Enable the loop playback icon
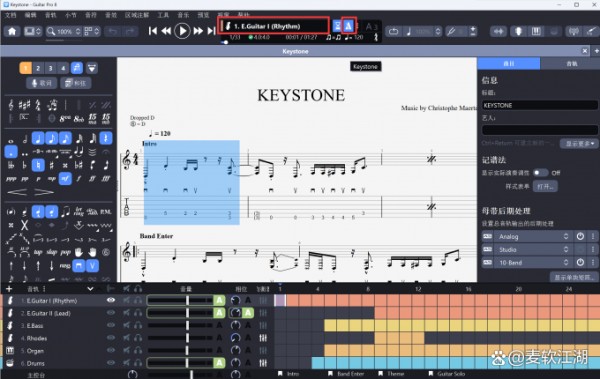600x379 pixels. point(393,31)
